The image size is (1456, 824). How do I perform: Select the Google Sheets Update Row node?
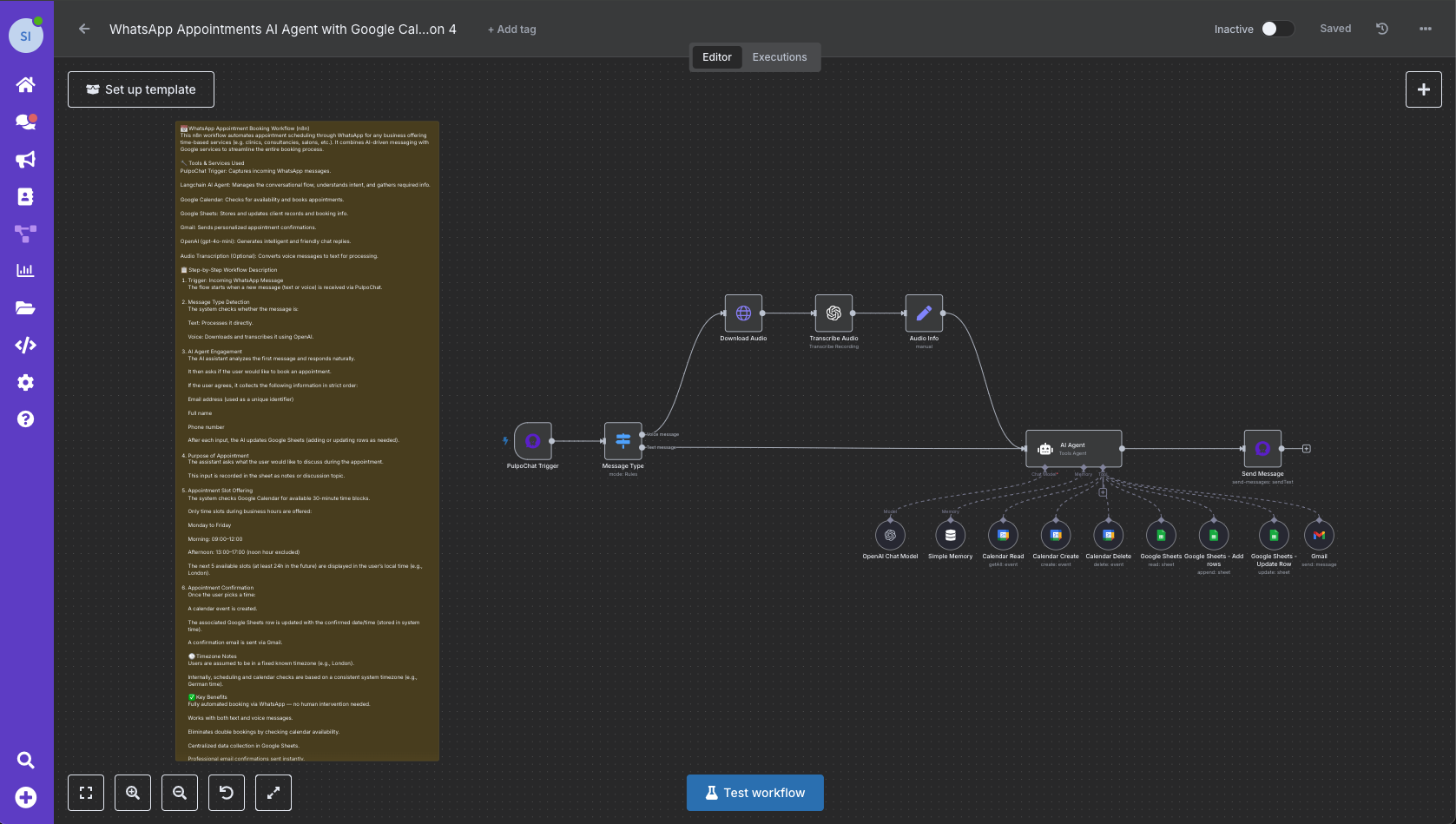[x=1274, y=535]
